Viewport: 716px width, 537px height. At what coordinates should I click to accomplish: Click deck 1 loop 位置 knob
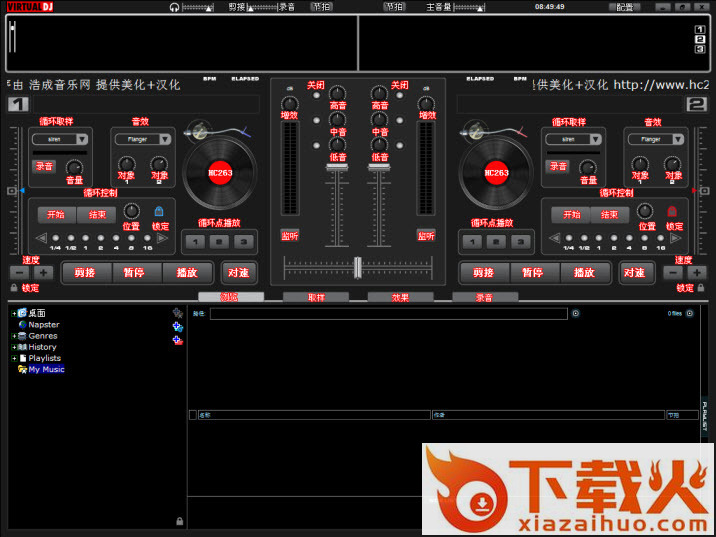click(x=132, y=211)
